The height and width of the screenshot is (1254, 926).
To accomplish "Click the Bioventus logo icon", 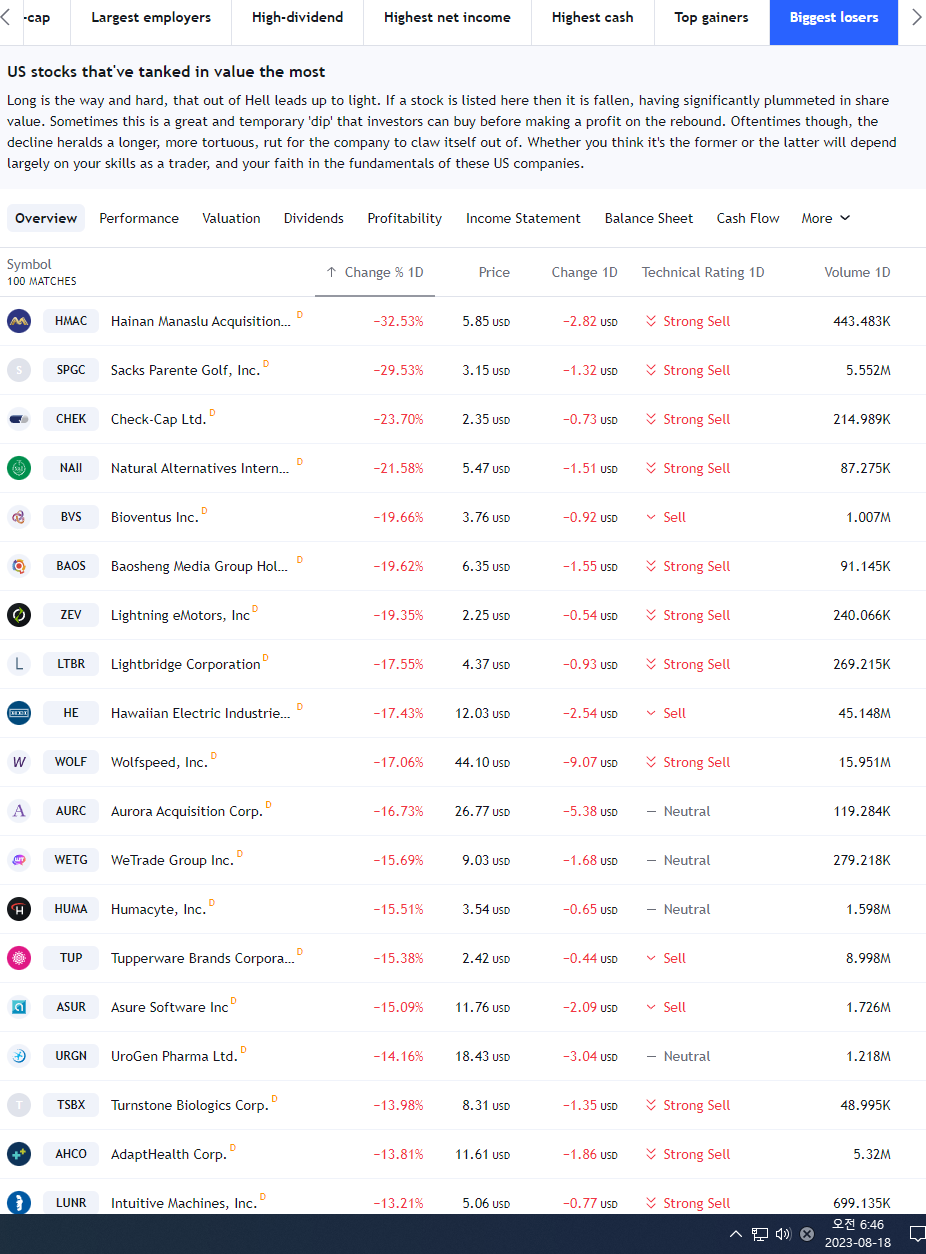I will (19, 517).
